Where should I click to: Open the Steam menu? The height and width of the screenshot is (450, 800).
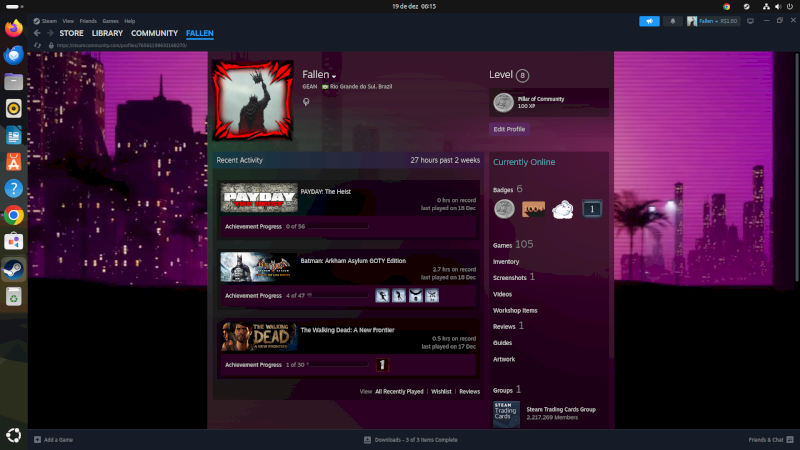[x=49, y=20]
